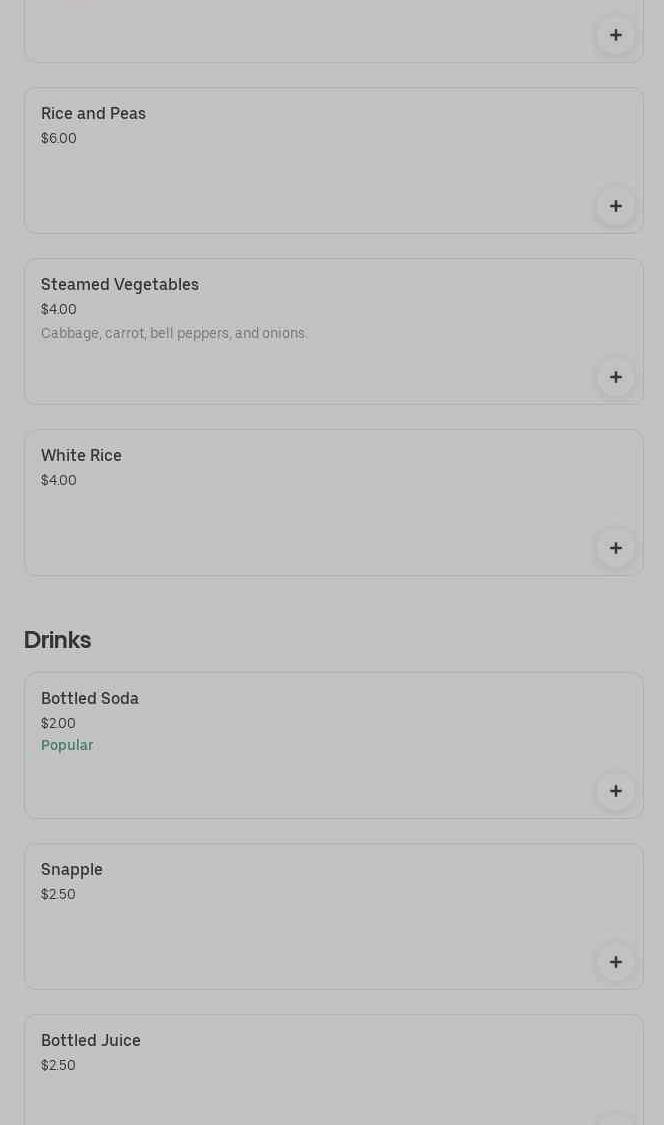Open the Rice and Peas item title
Viewport: 664px width, 1125px height.
click(x=93, y=114)
